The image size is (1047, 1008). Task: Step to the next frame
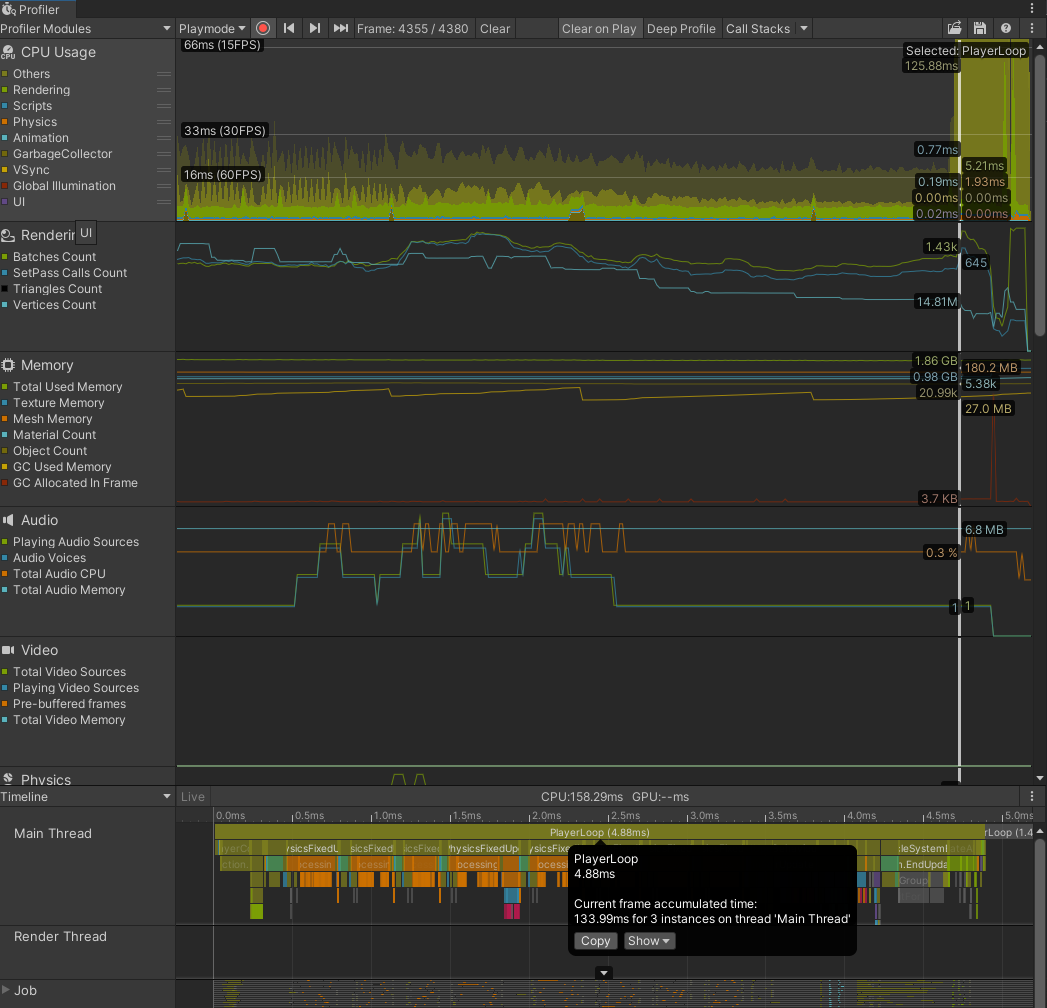coord(315,29)
